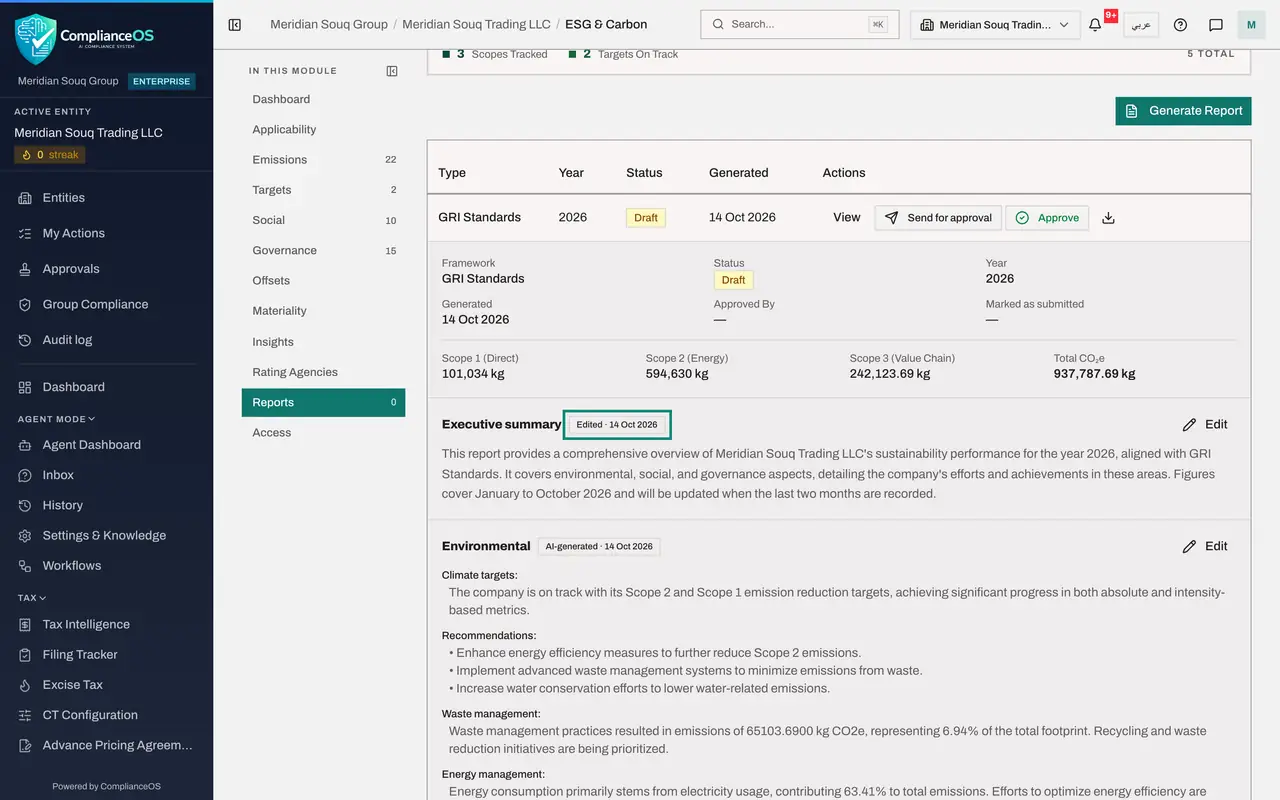Approve the GRI Standards report
This screenshot has width=1280, height=800.
[1047, 218]
